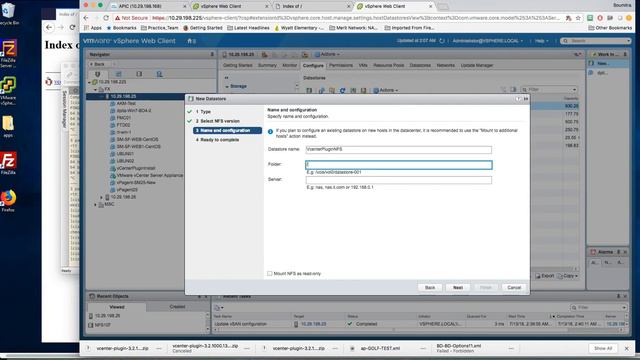Click the bookmark star icon in address bar
The height and width of the screenshot is (360, 640).
[578, 18]
